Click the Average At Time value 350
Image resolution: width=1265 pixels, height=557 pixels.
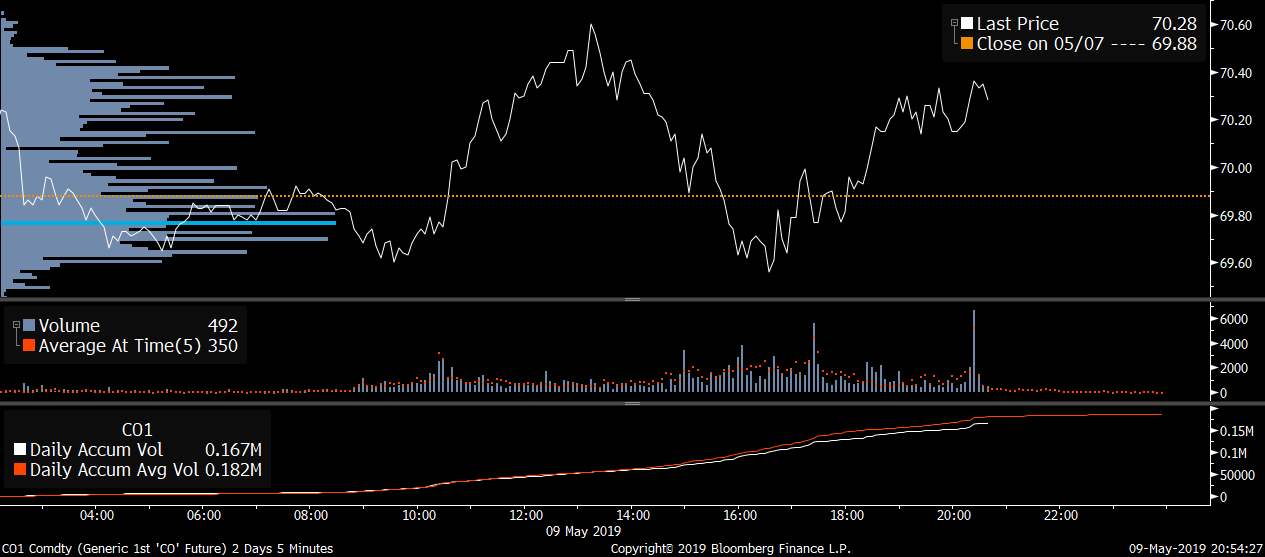222,346
